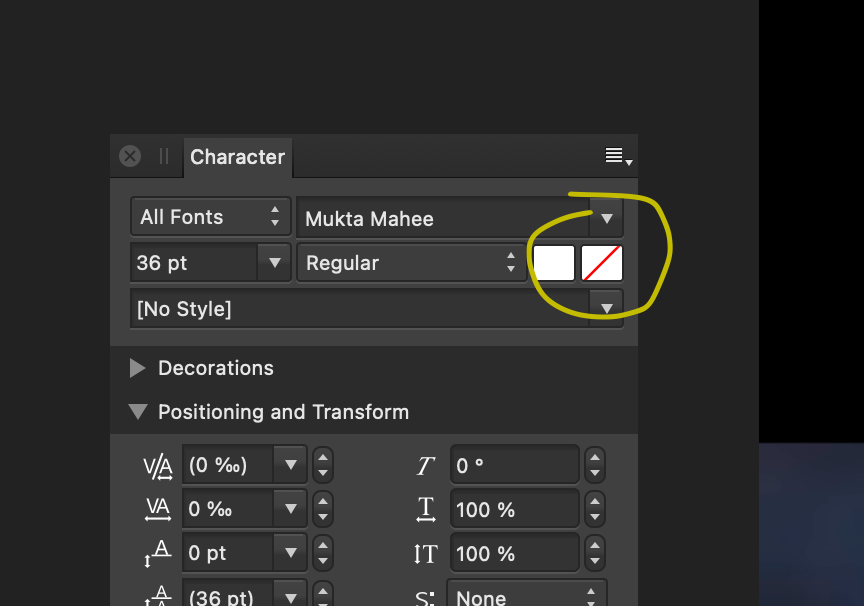Click the kerning V/A icon
The image size is (864, 606).
click(x=157, y=464)
